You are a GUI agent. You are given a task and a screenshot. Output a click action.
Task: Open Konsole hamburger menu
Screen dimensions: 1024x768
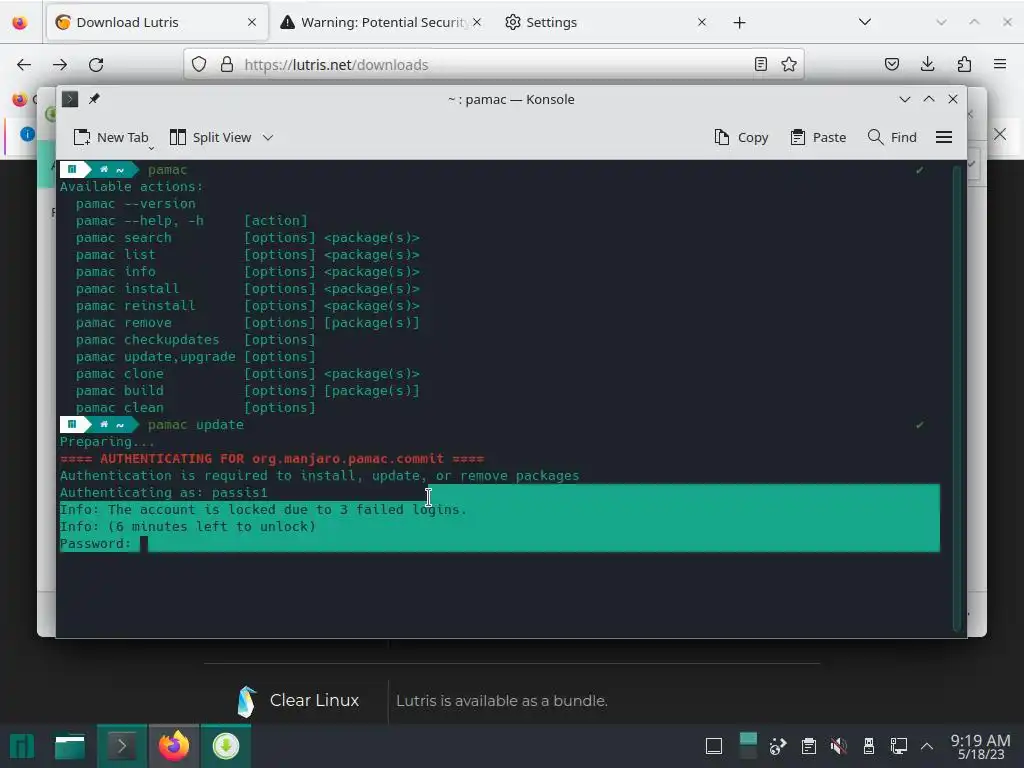coord(944,137)
